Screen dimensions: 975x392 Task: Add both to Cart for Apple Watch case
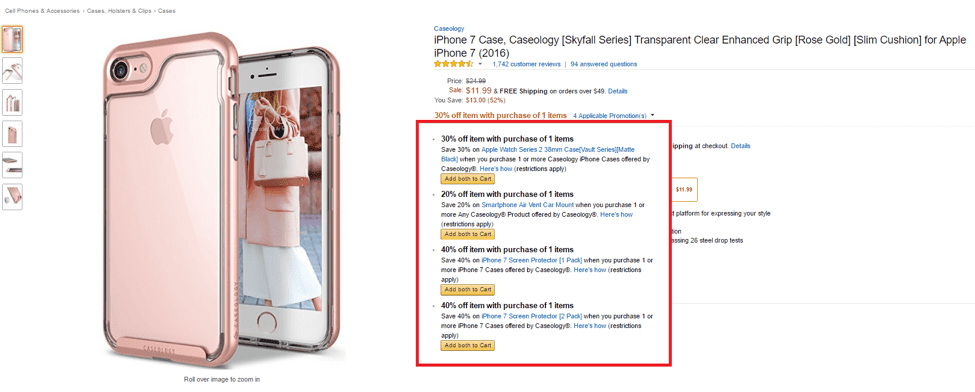[468, 179]
